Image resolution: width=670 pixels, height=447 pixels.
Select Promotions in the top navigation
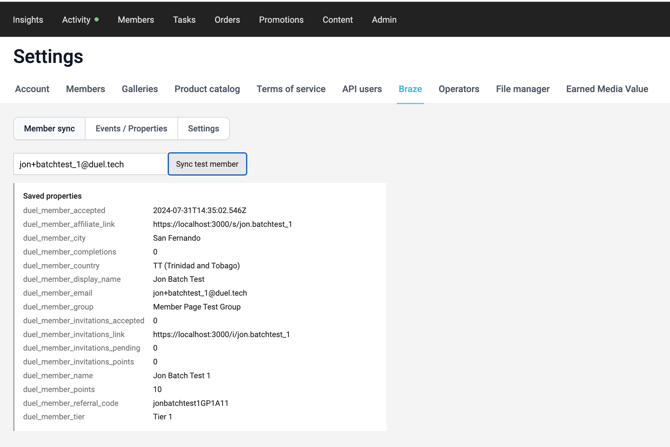tap(281, 20)
